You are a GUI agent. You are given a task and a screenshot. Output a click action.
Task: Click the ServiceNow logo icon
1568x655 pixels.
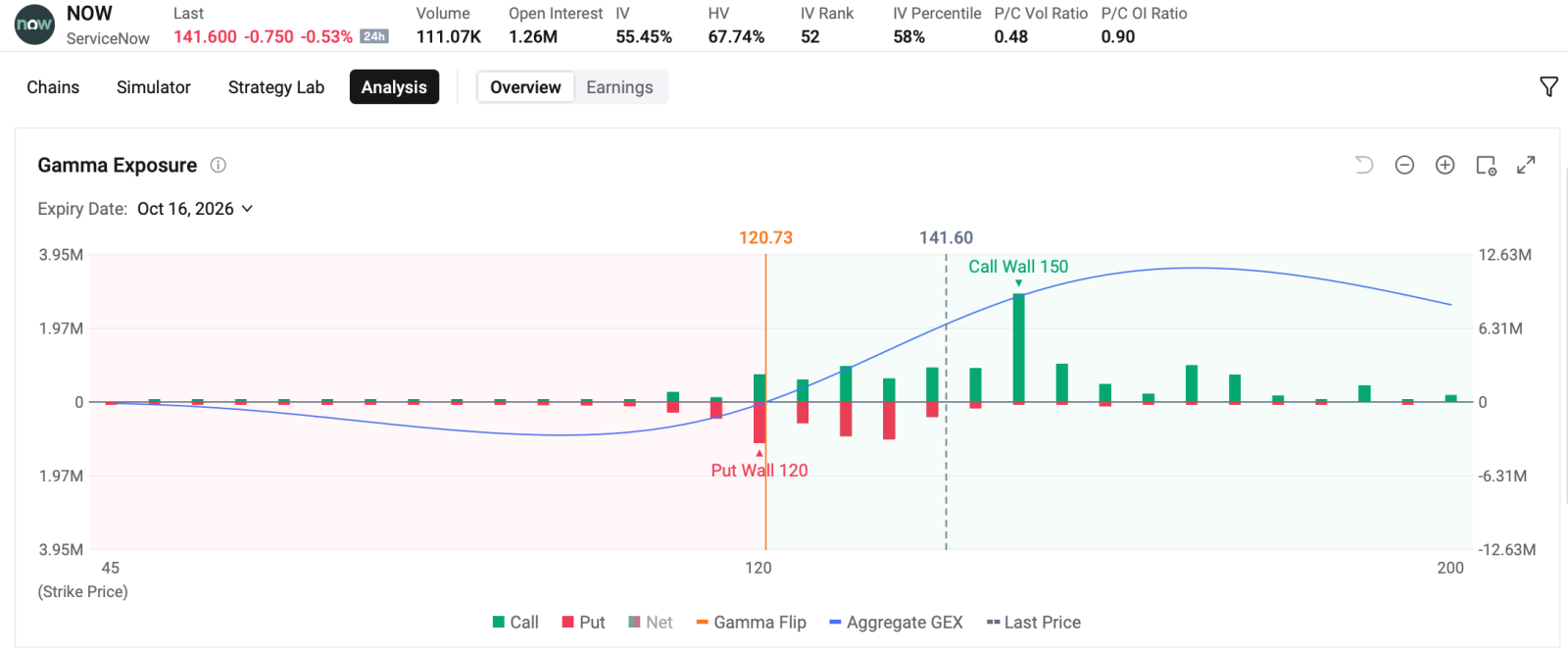34,25
